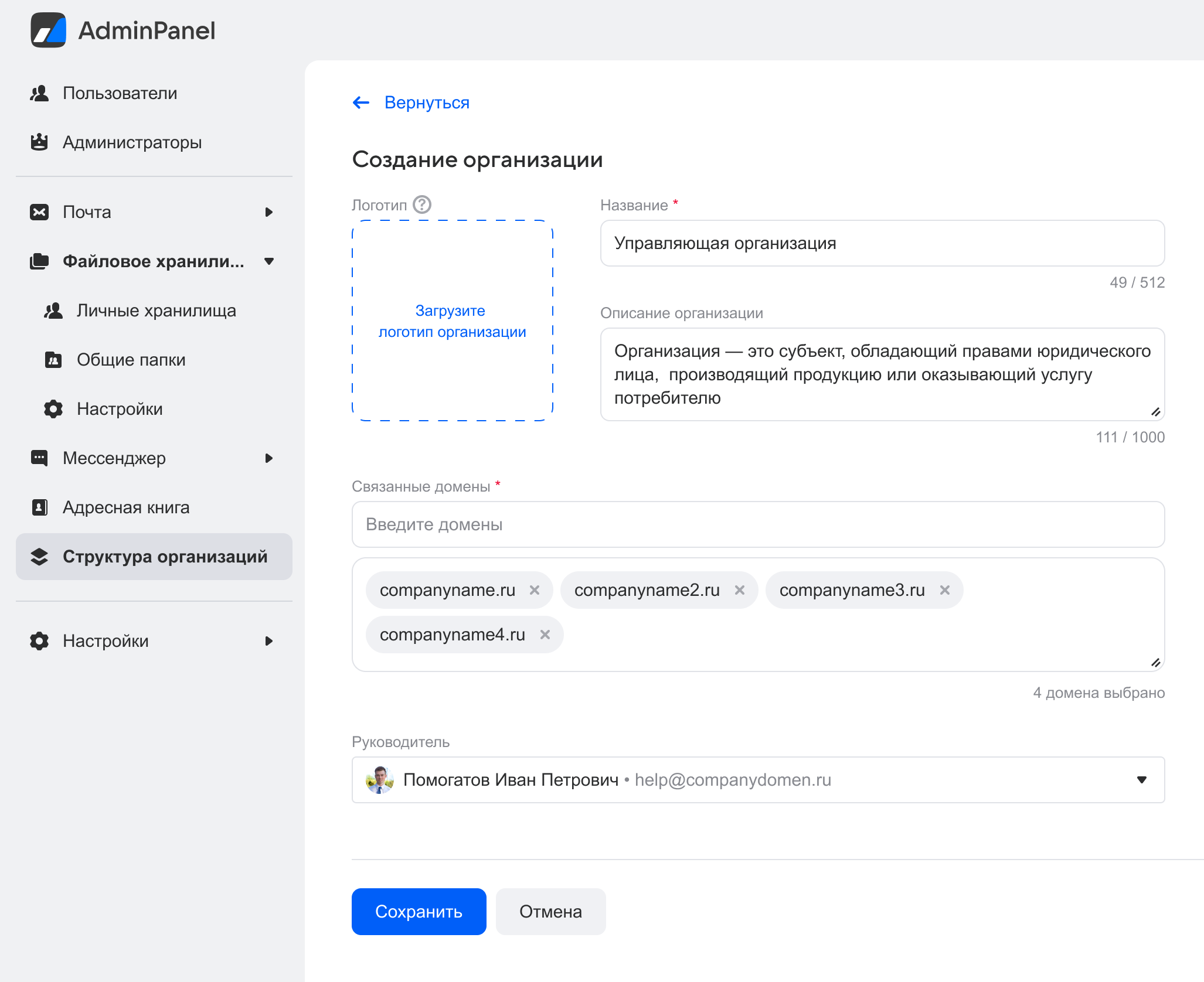Collapse the Файловое хранилище section
The image size is (1204, 982).
click(269, 261)
